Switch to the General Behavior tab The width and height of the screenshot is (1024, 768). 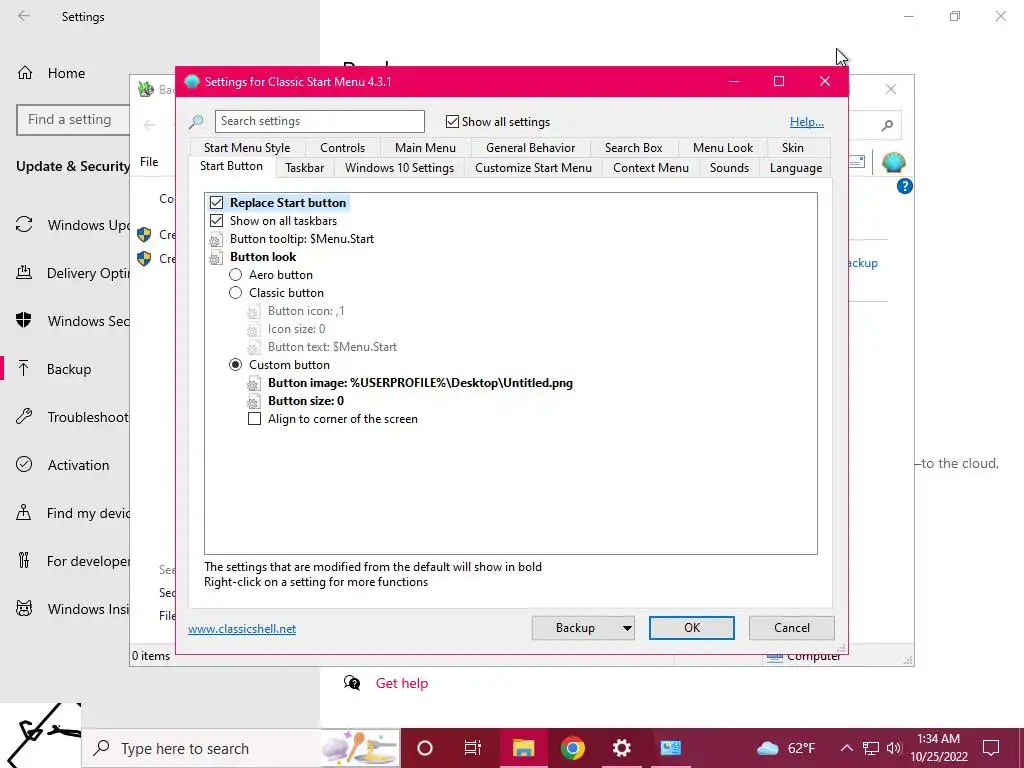[530, 148]
